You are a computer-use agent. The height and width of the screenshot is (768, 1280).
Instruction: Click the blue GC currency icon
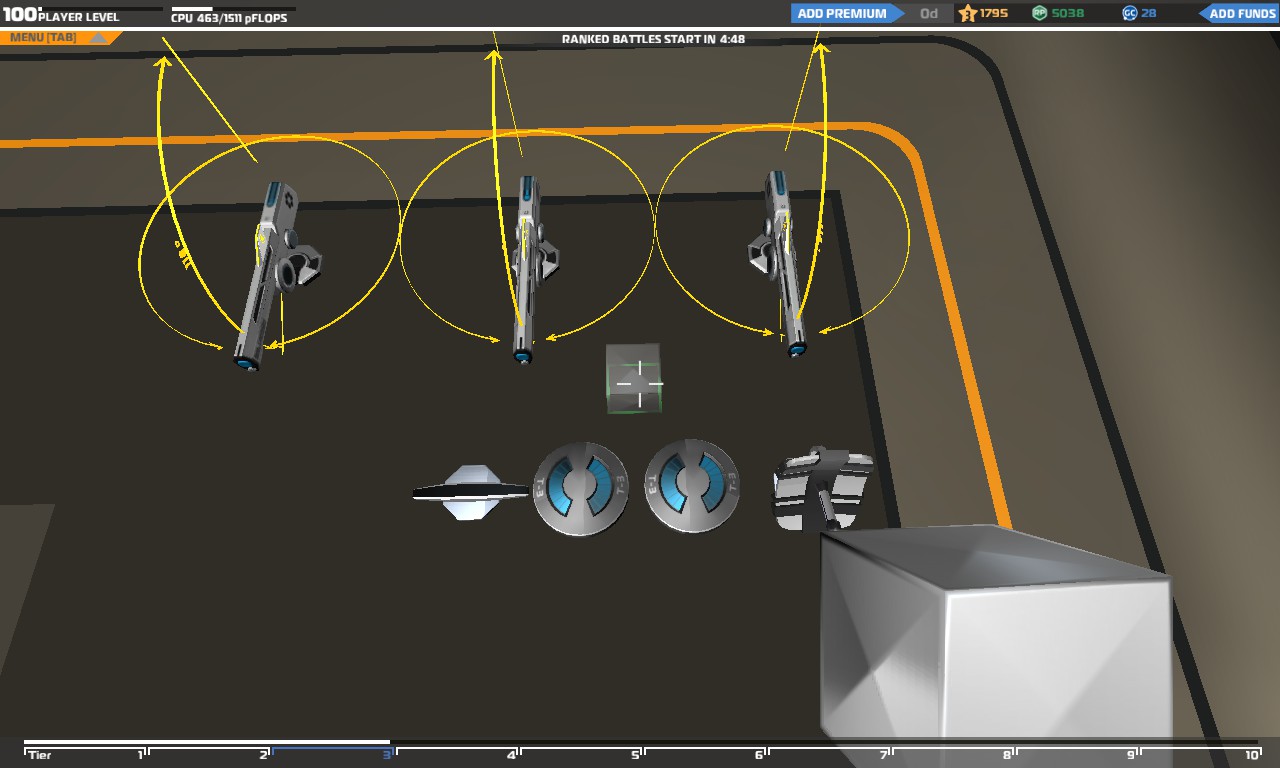(1130, 14)
